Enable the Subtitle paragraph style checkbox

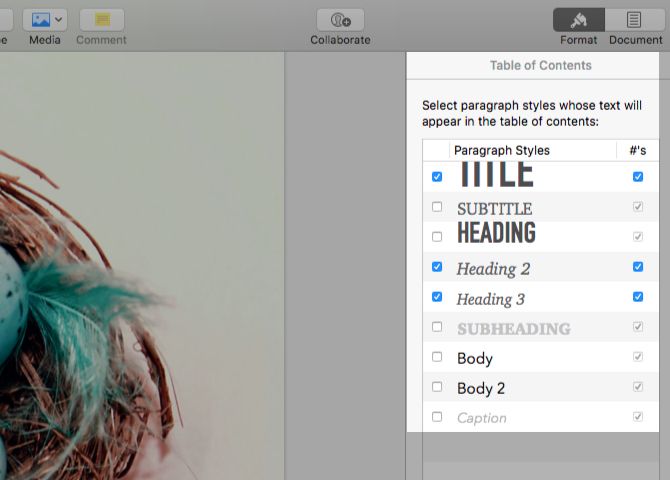tap(437, 207)
